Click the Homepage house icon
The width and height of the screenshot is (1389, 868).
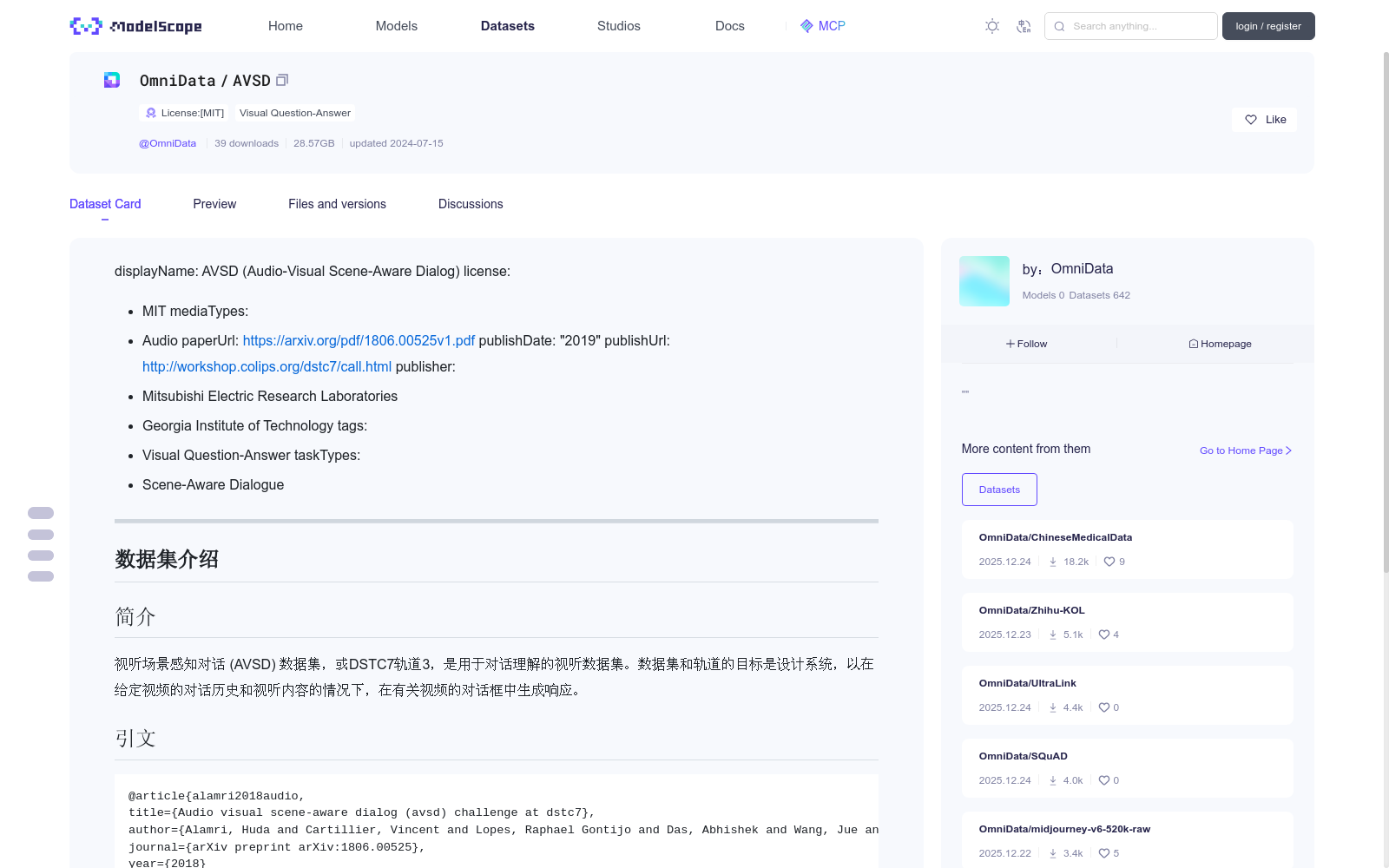[1194, 344]
